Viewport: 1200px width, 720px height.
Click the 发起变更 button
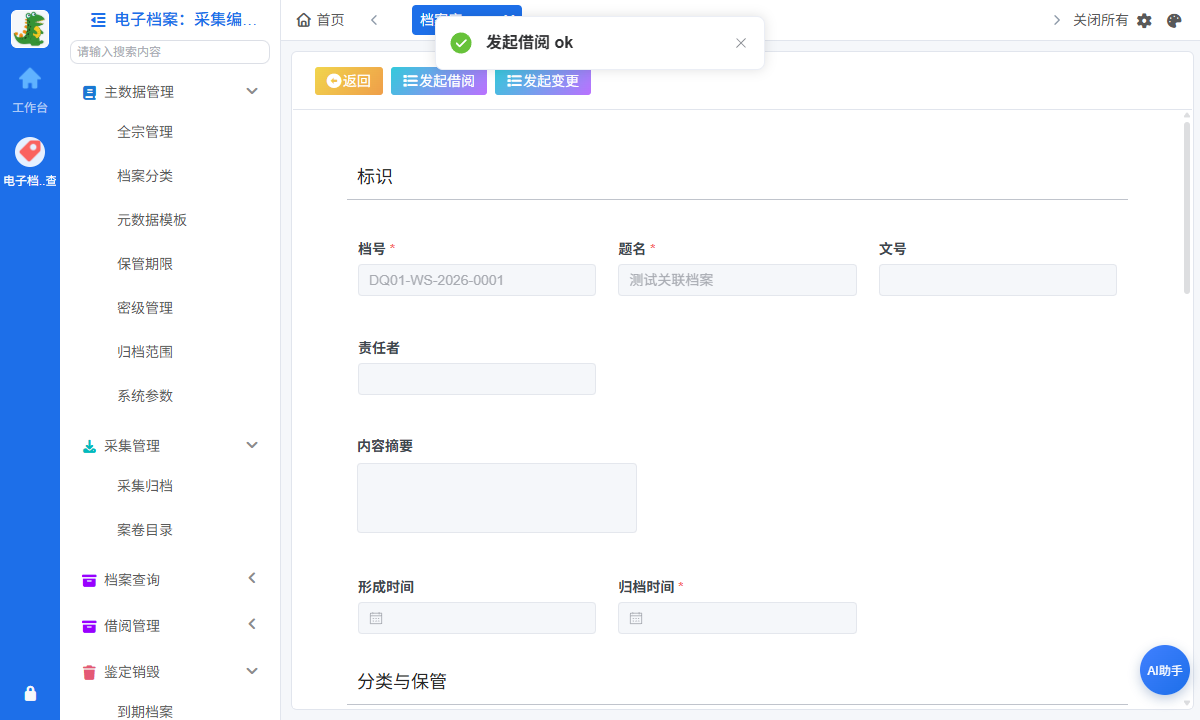click(x=543, y=81)
